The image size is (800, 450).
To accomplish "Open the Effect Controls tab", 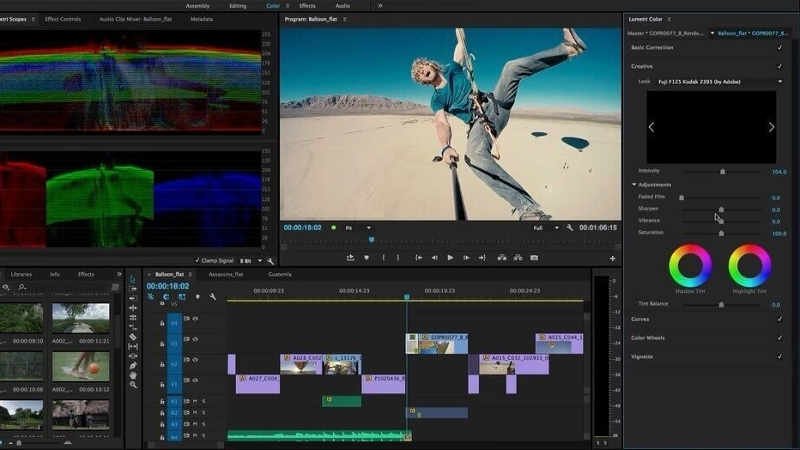I will coord(63,19).
